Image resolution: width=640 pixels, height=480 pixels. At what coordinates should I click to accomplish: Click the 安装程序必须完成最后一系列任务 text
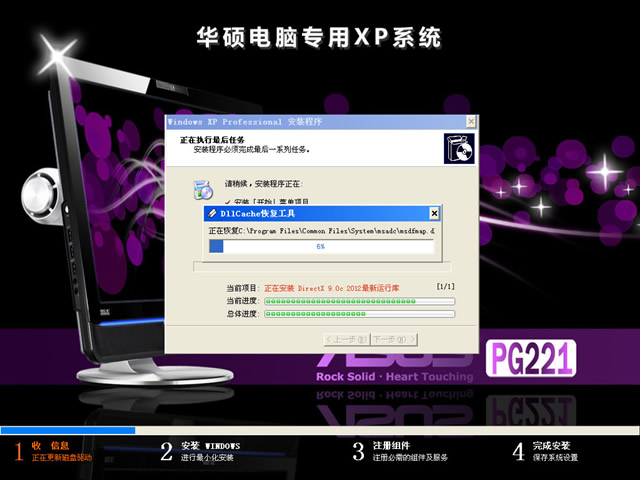(x=251, y=150)
